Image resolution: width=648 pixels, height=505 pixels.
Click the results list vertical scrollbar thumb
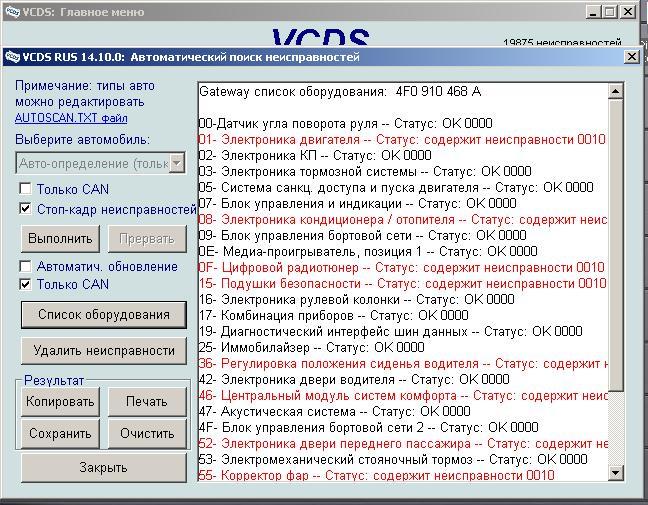point(616,240)
